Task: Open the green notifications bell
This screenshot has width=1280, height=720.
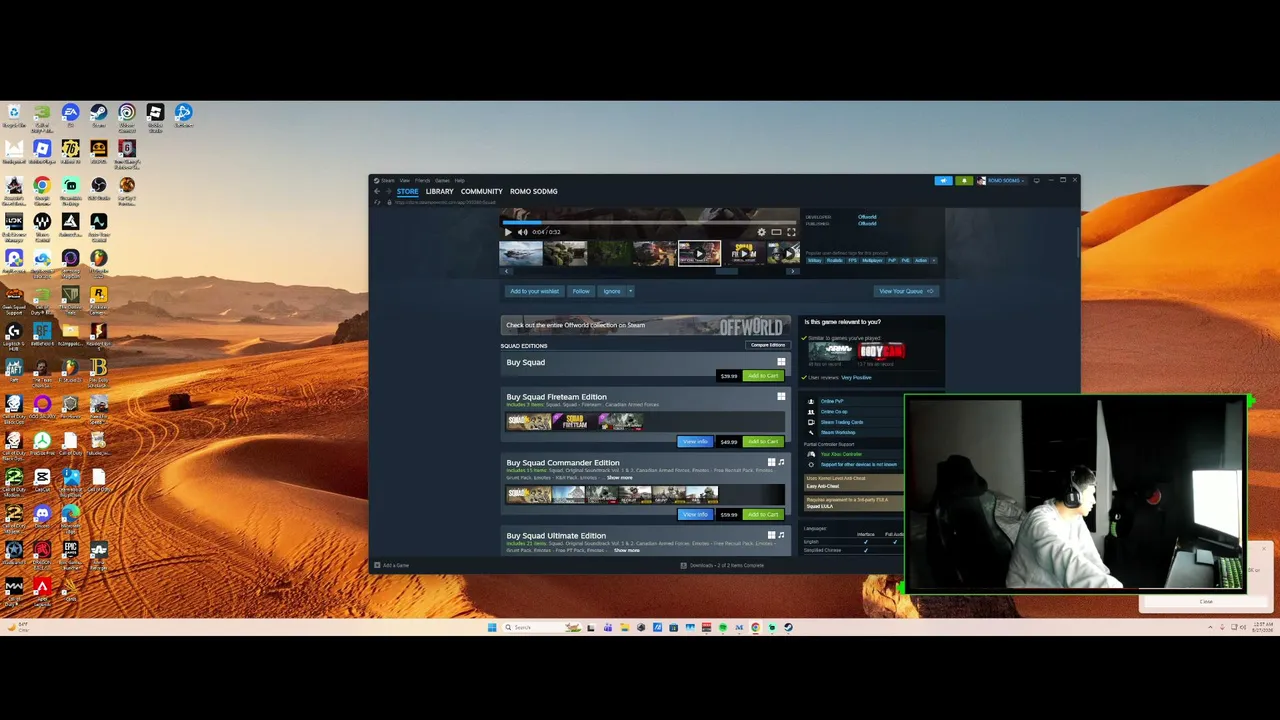Action: pos(964,181)
